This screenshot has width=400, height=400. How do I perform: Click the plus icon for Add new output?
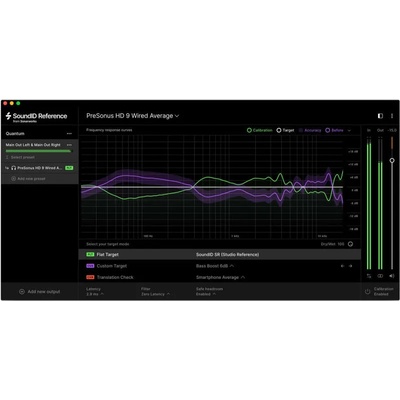point(22,292)
